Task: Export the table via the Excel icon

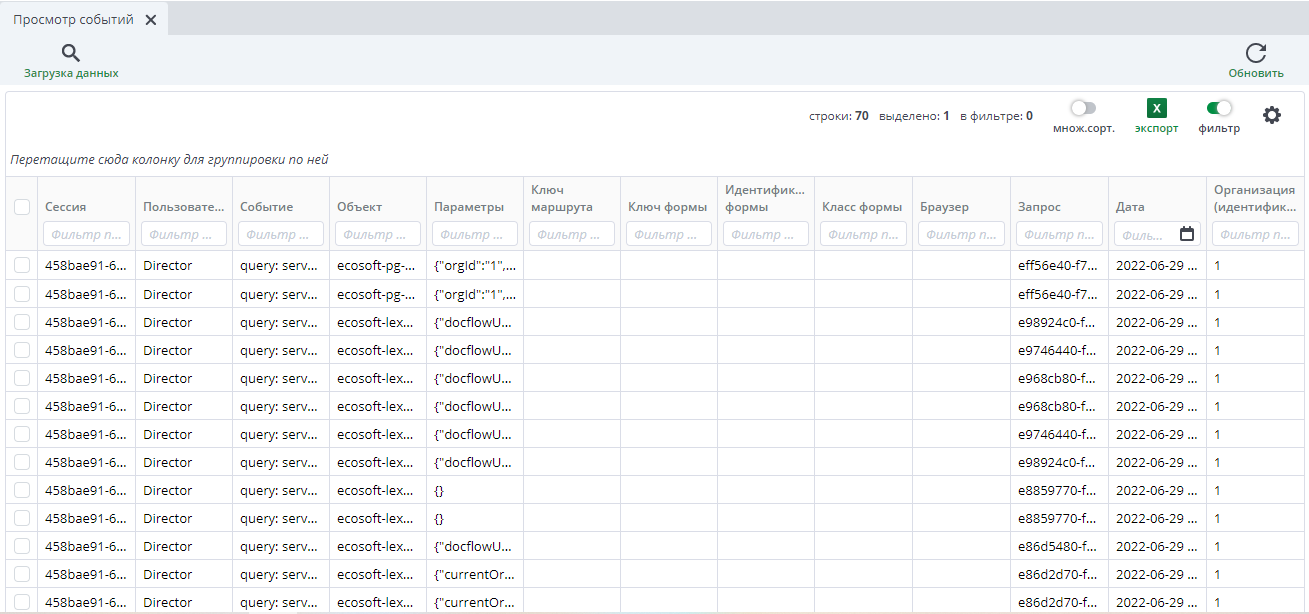Action: 1156,109
